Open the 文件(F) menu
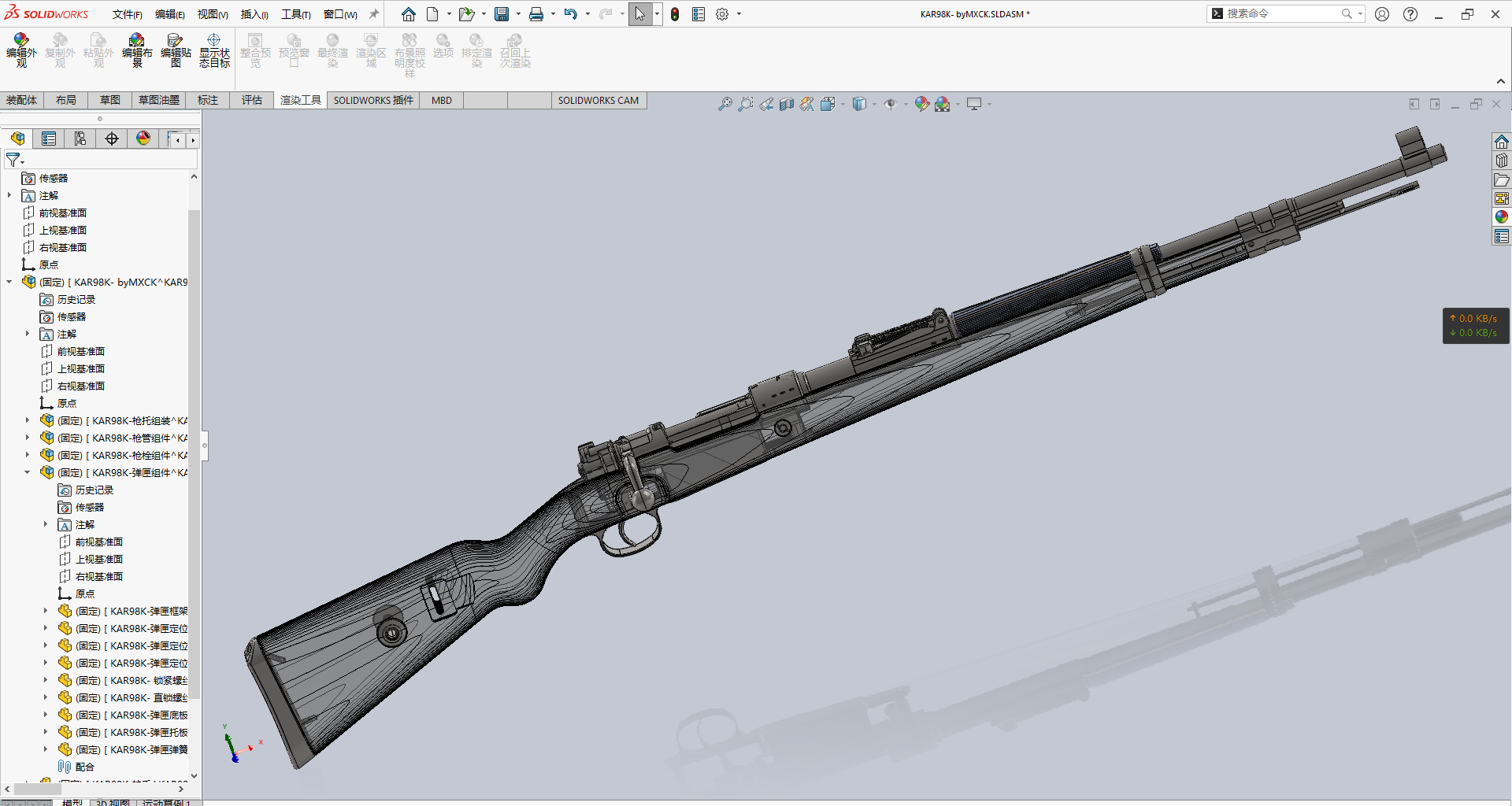1512x806 pixels. (127, 14)
